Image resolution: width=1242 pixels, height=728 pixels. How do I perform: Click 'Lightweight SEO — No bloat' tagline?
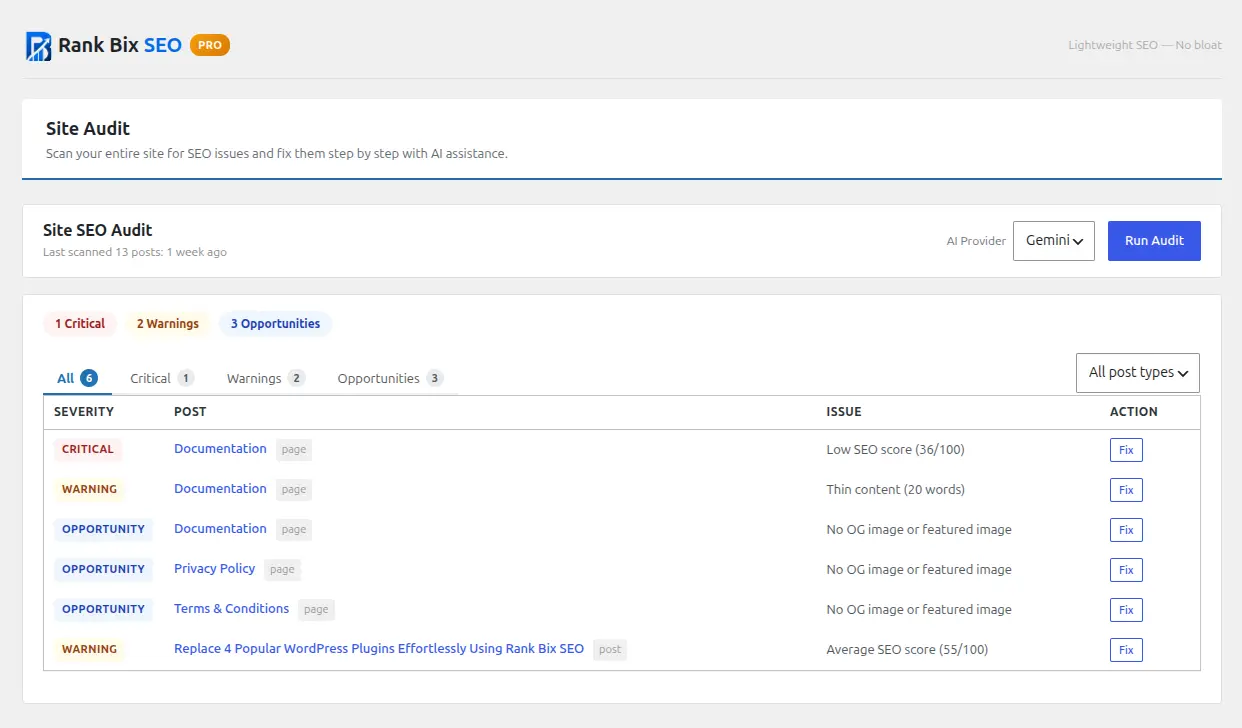(x=1145, y=45)
